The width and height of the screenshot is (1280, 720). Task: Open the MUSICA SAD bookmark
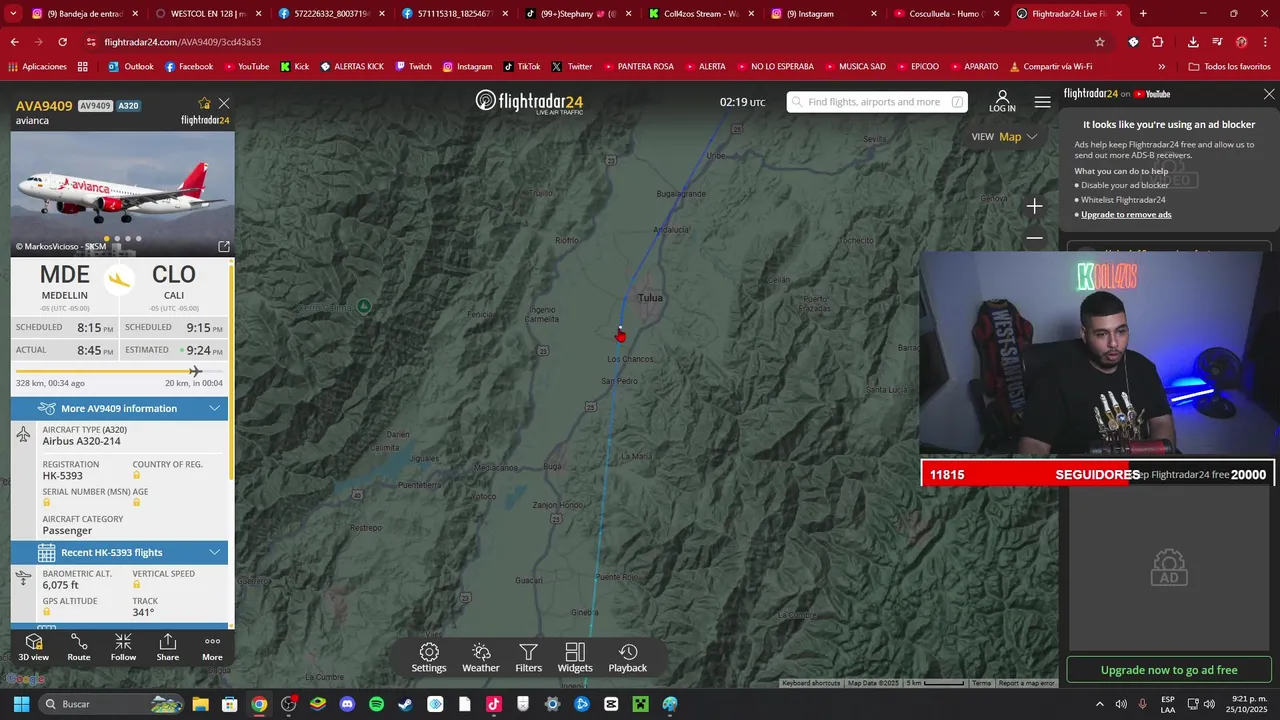coord(854,67)
